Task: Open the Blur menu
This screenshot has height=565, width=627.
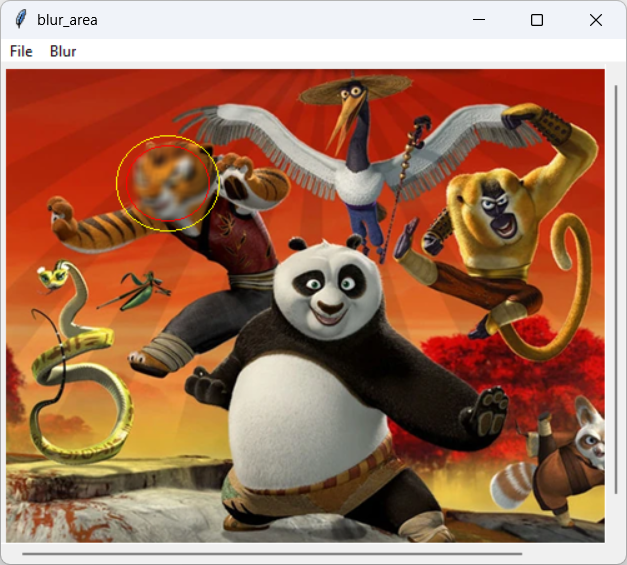Action: 62,51
